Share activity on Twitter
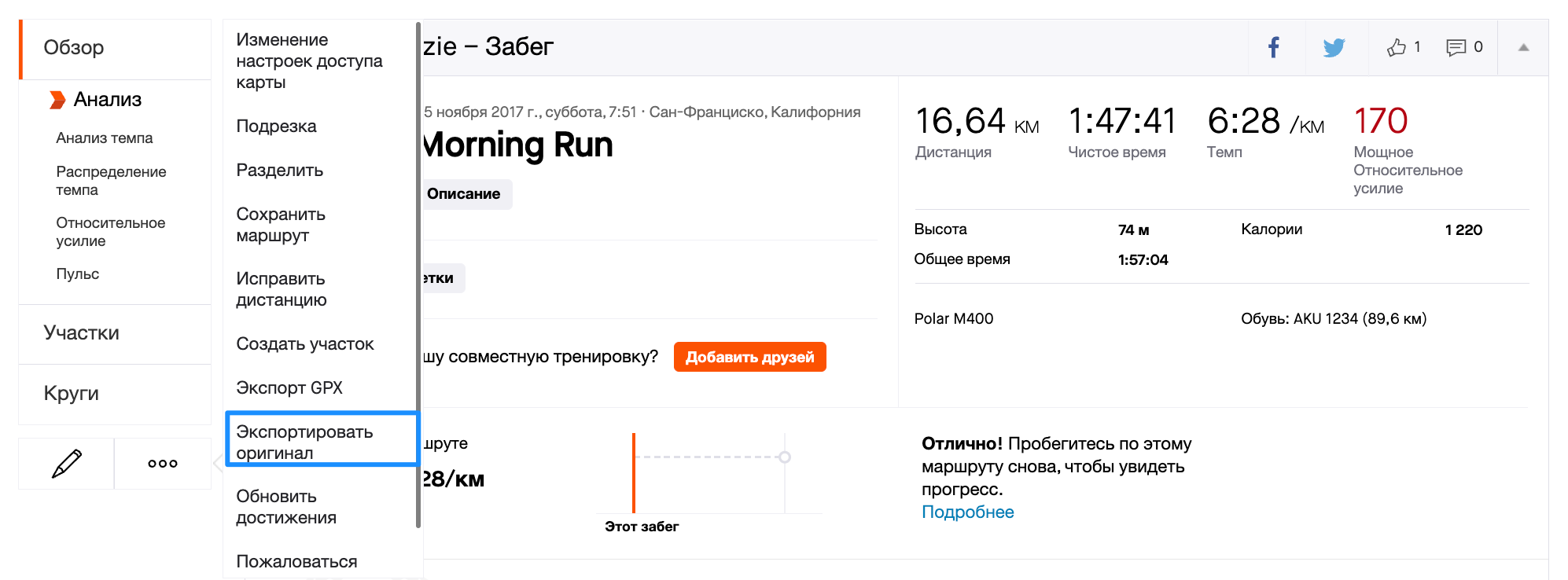The image size is (1568, 580). tap(1334, 47)
